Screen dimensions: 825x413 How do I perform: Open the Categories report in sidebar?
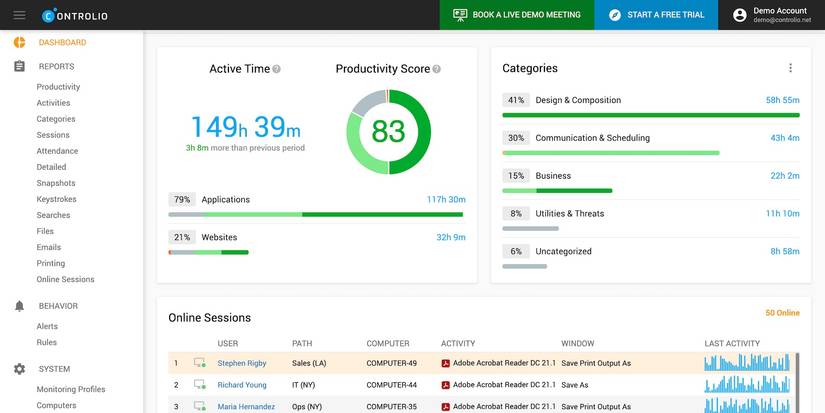coord(56,119)
